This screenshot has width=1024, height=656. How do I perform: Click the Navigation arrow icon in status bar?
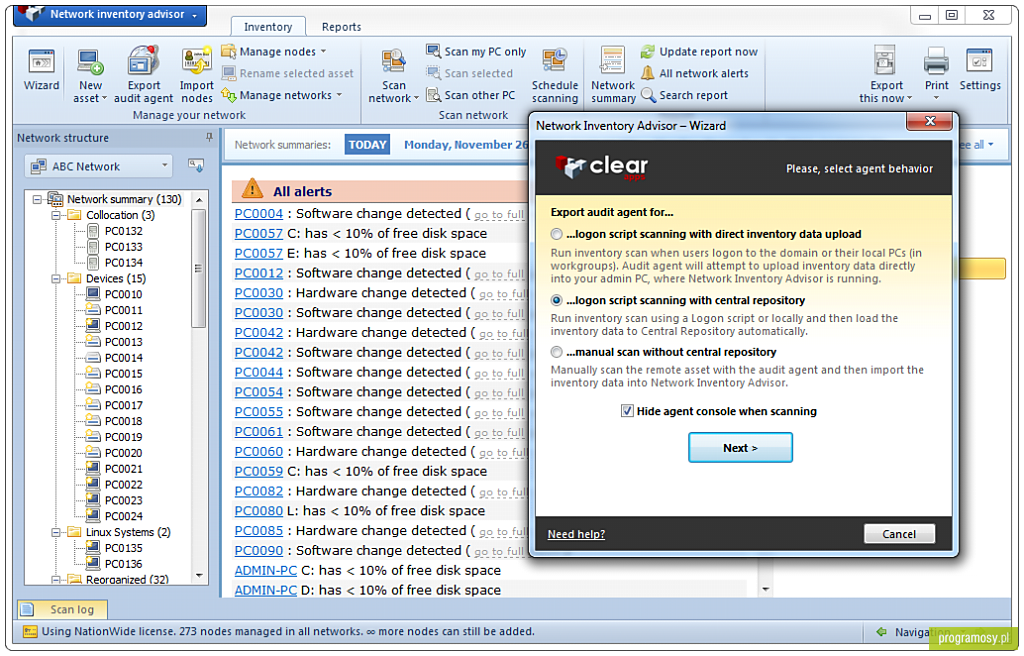coord(882,632)
